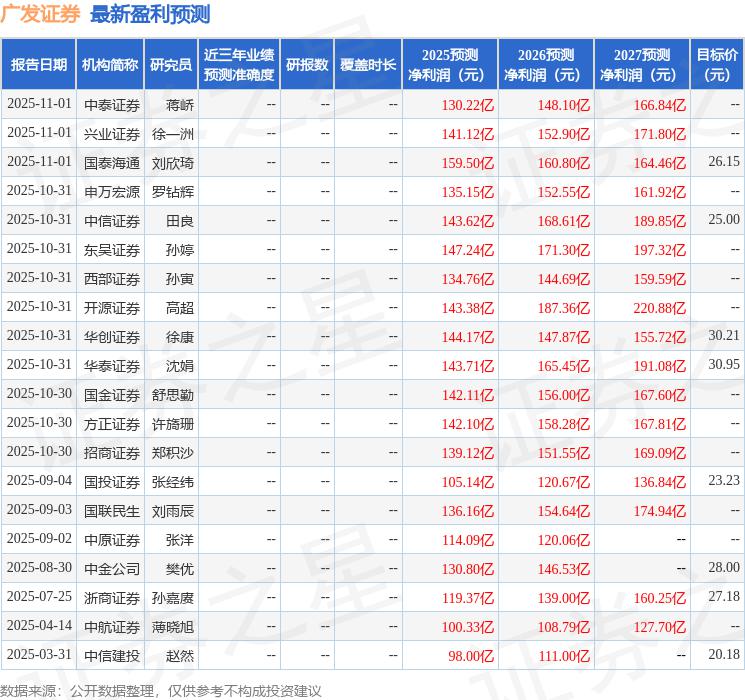Click the 187.36亿 profit value
The image size is (745, 700).
click(564, 308)
